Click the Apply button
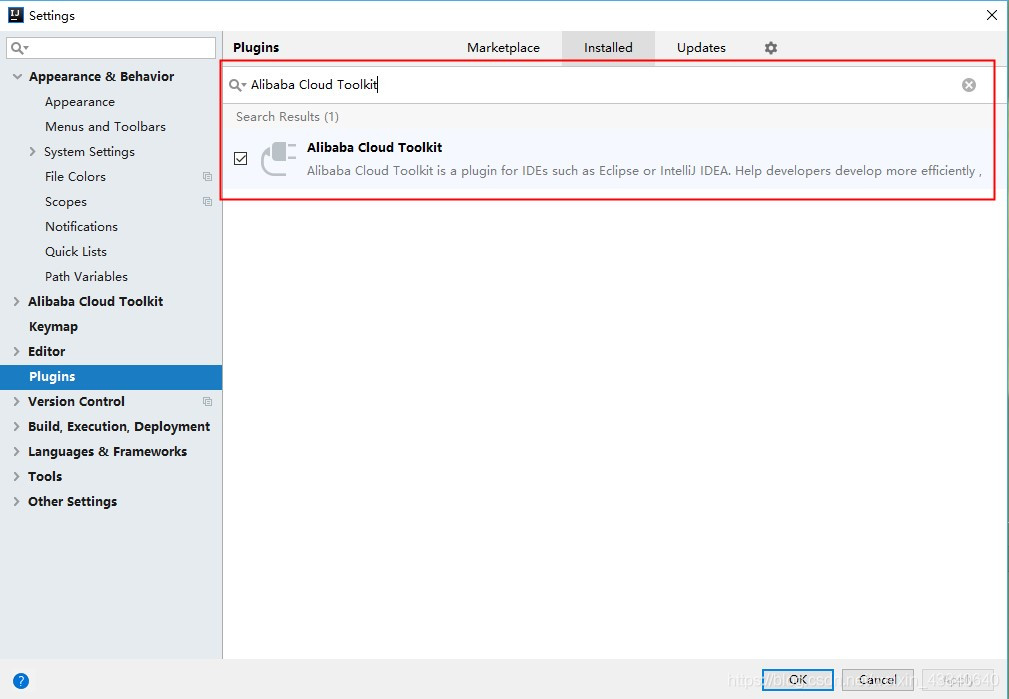 coord(958,680)
